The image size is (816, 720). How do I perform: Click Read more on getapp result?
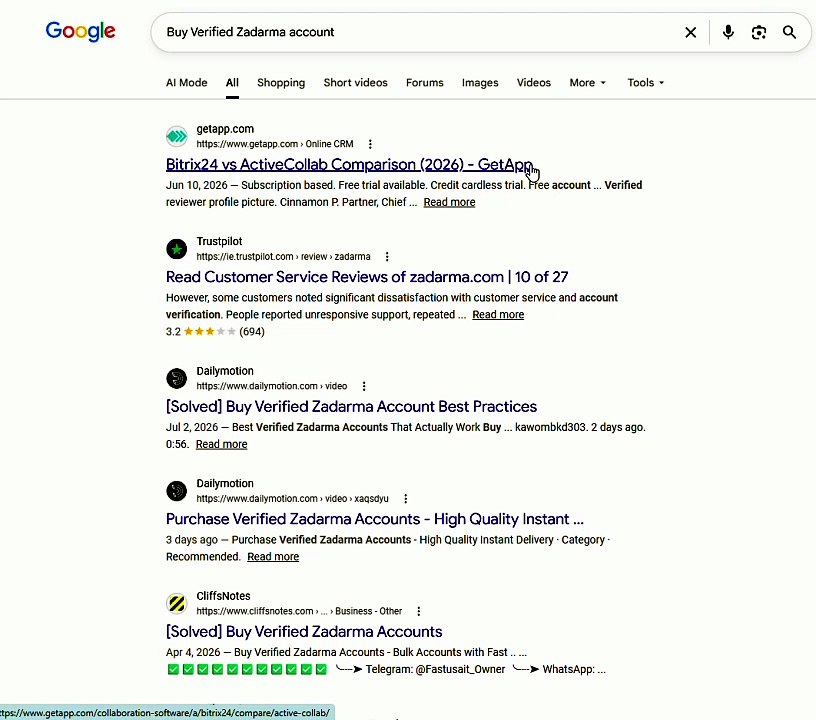[x=449, y=202]
